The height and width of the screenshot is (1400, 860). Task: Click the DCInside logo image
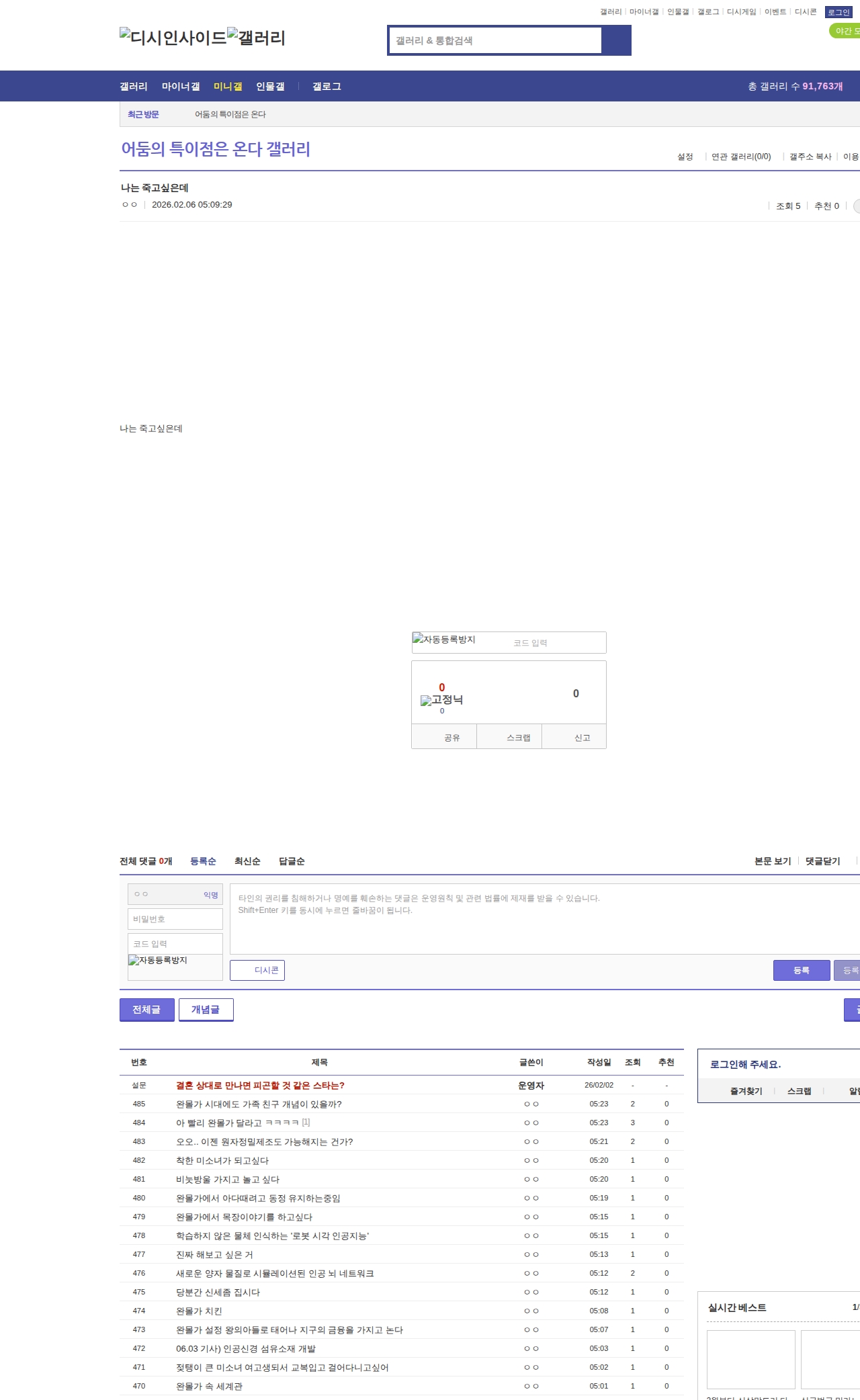tap(173, 38)
